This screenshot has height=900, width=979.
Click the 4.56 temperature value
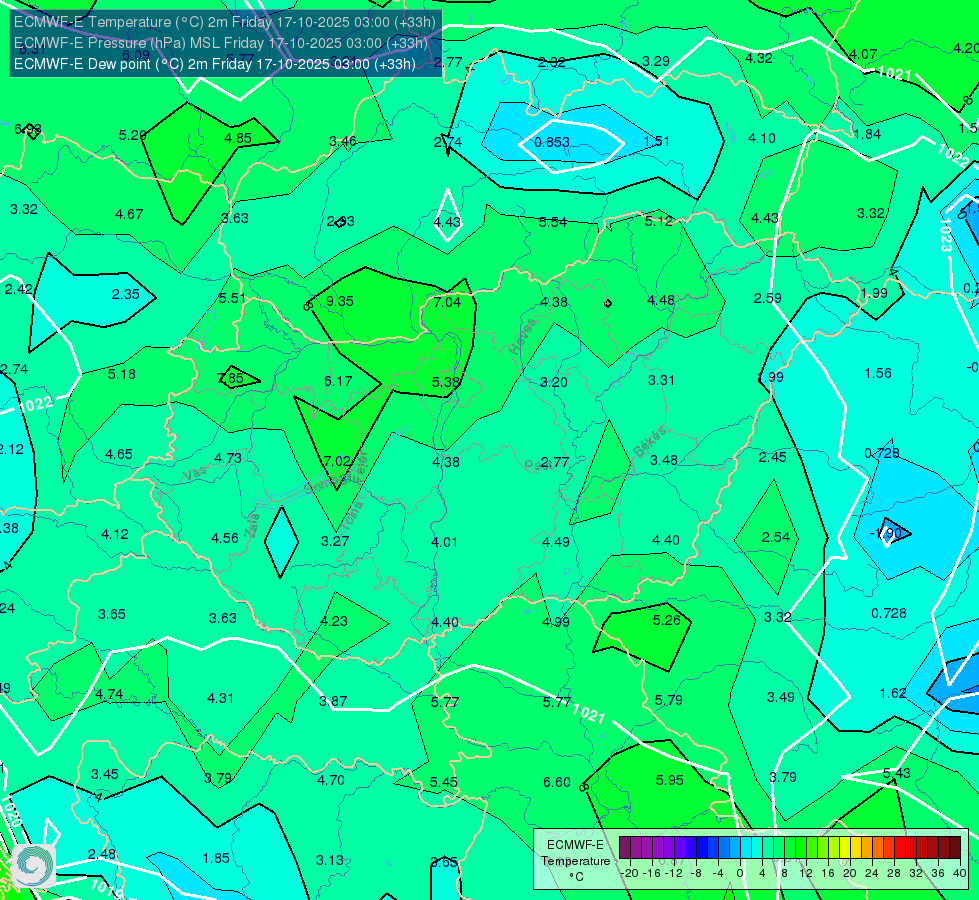click(225, 538)
